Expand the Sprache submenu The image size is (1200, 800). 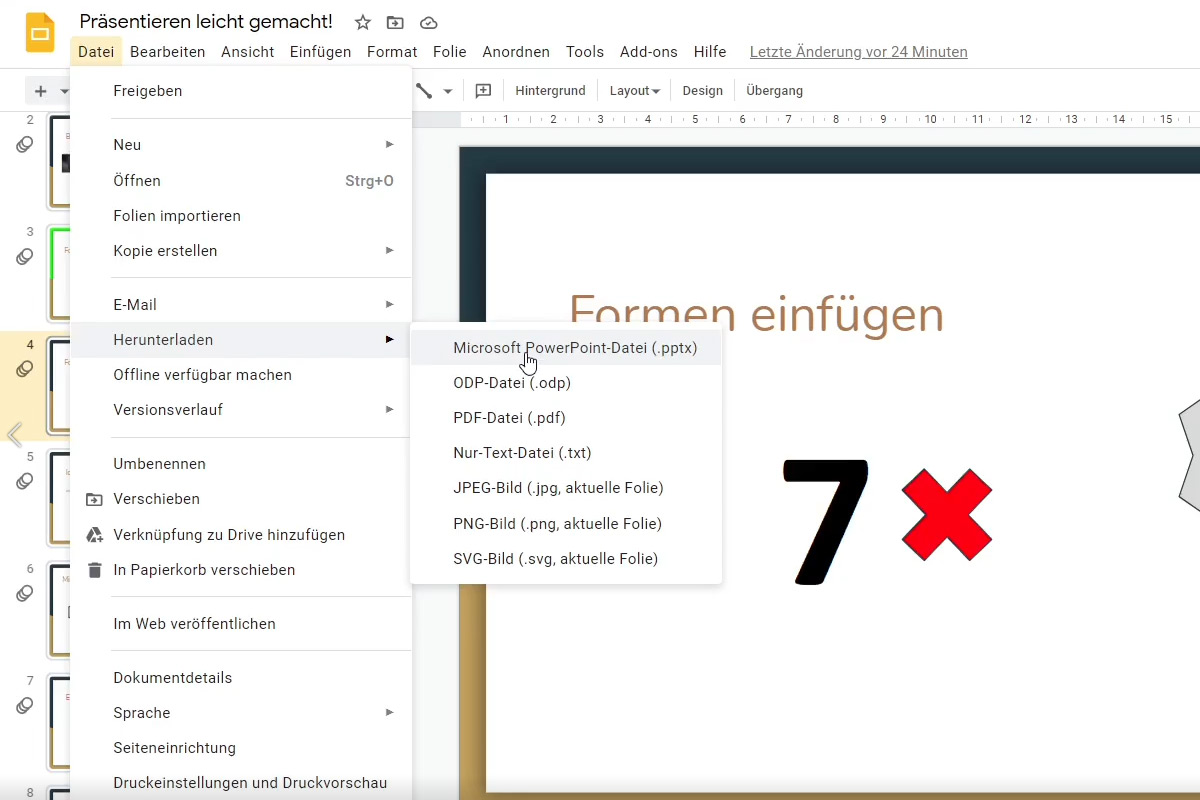[x=241, y=713]
